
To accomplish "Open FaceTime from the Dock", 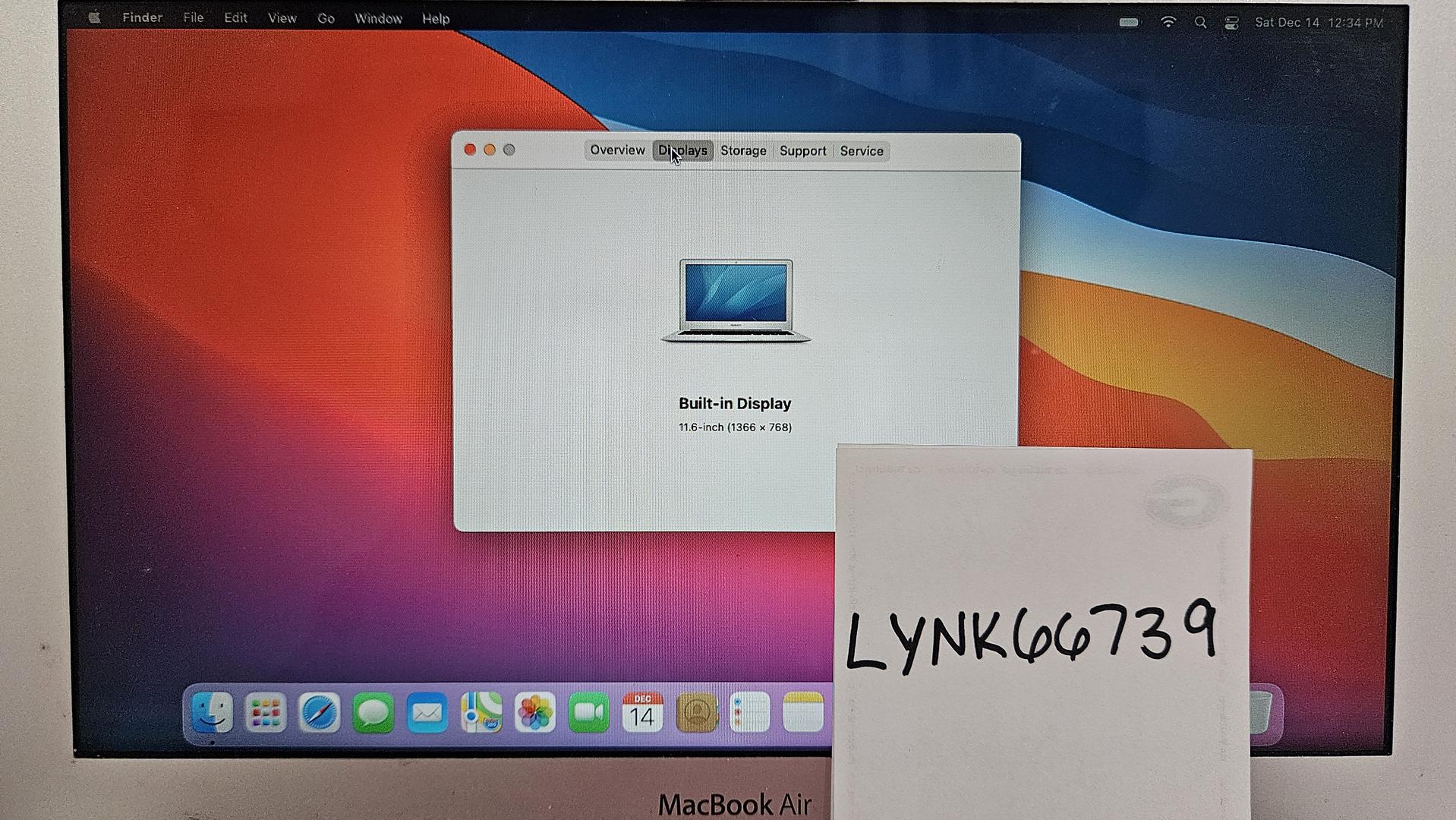I will pos(589,712).
